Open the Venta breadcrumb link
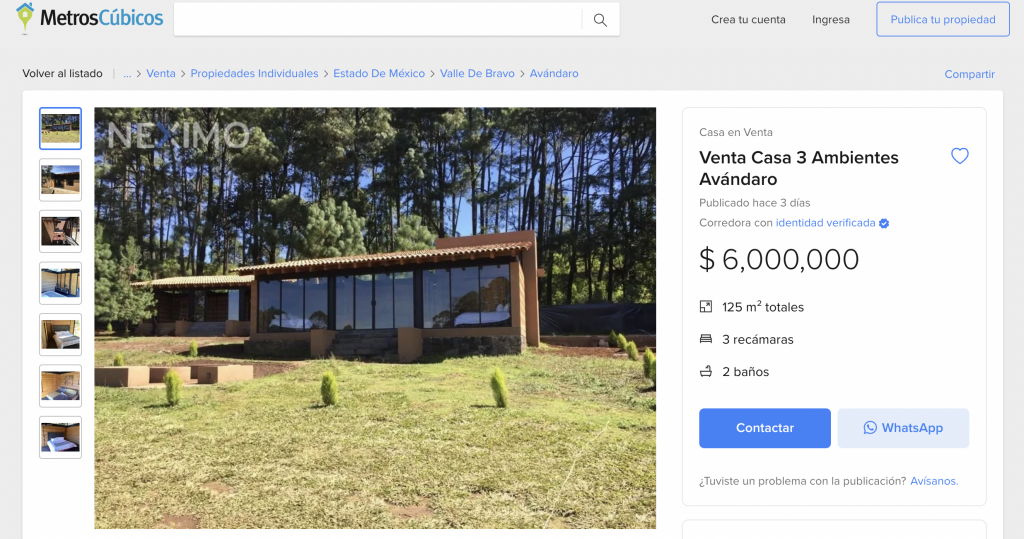Viewport: 1024px width, 539px height. pos(161,74)
